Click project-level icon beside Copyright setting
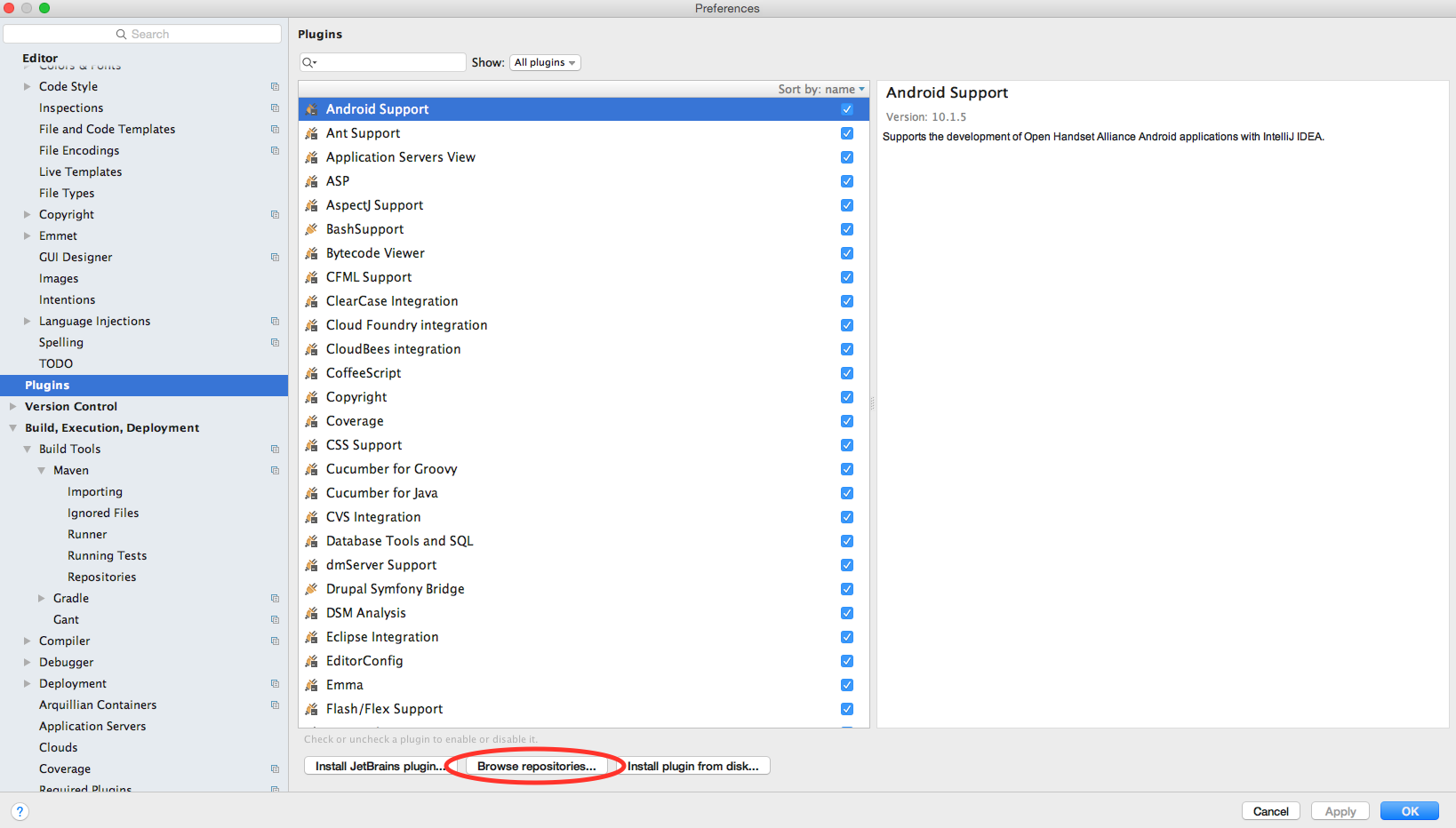This screenshot has height=828, width=1456. pyautogui.click(x=276, y=214)
